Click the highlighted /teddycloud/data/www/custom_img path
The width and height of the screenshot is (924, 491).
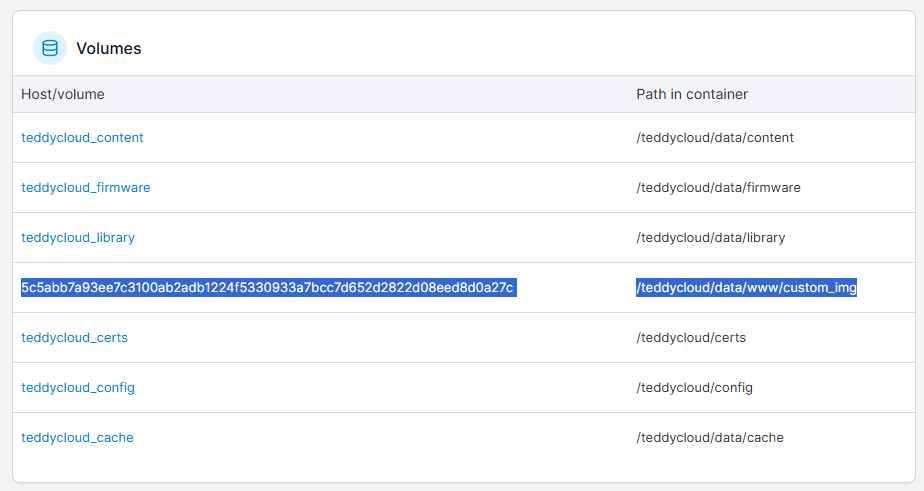747,288
